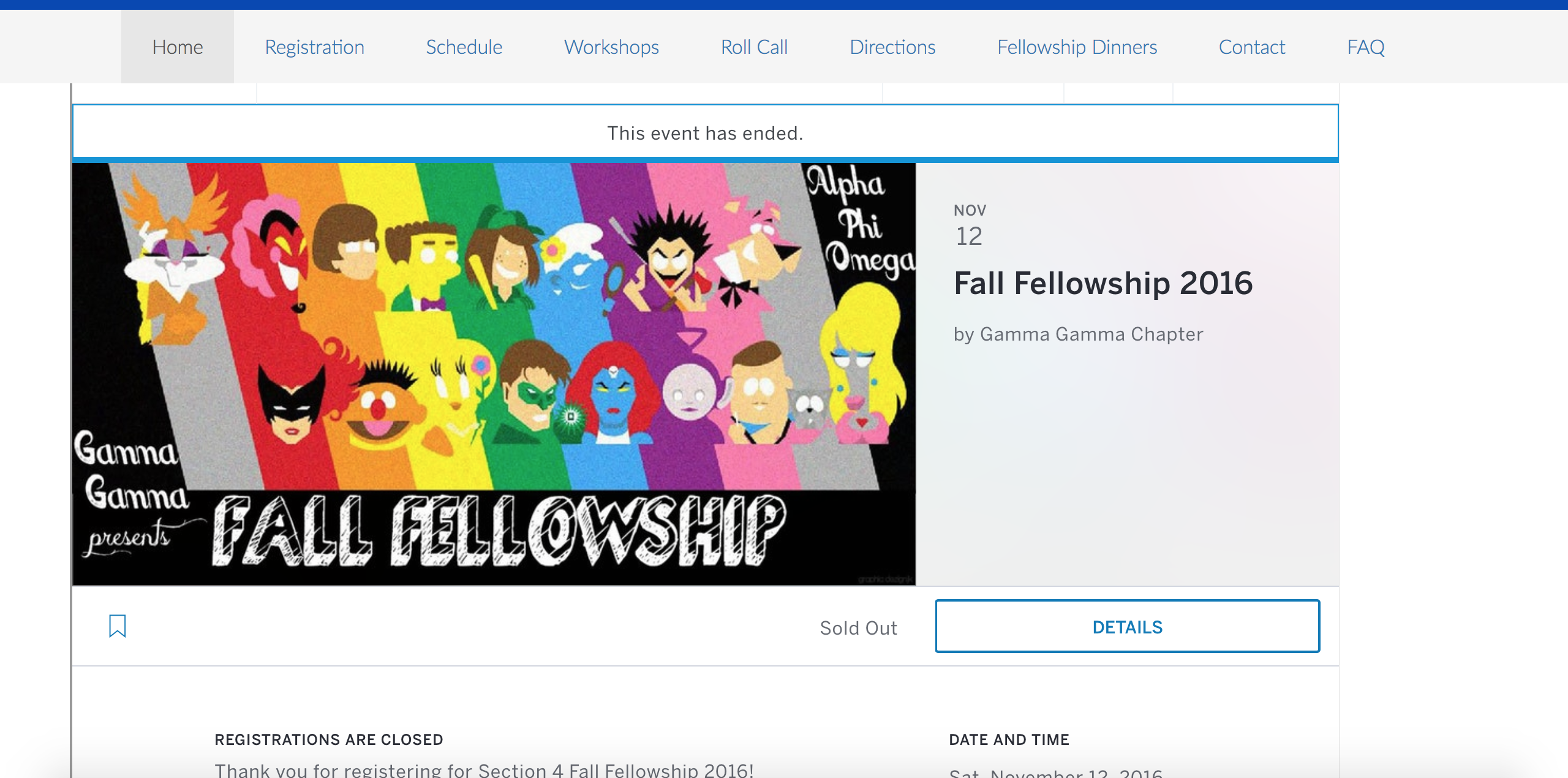The image size is (1568, 778).
Task: Open the Gamma Gamma Chapter organizer link
Action: point(1091,334)
